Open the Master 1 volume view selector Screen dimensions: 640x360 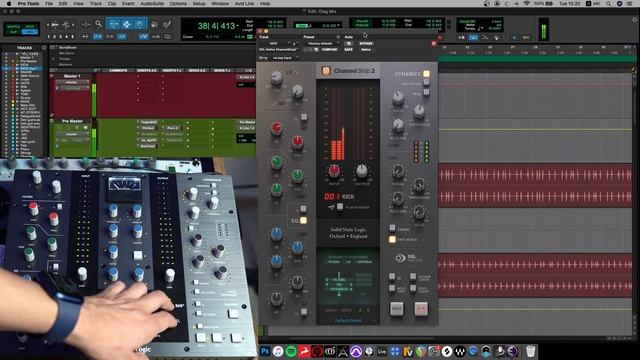click(x=71, y=82)
